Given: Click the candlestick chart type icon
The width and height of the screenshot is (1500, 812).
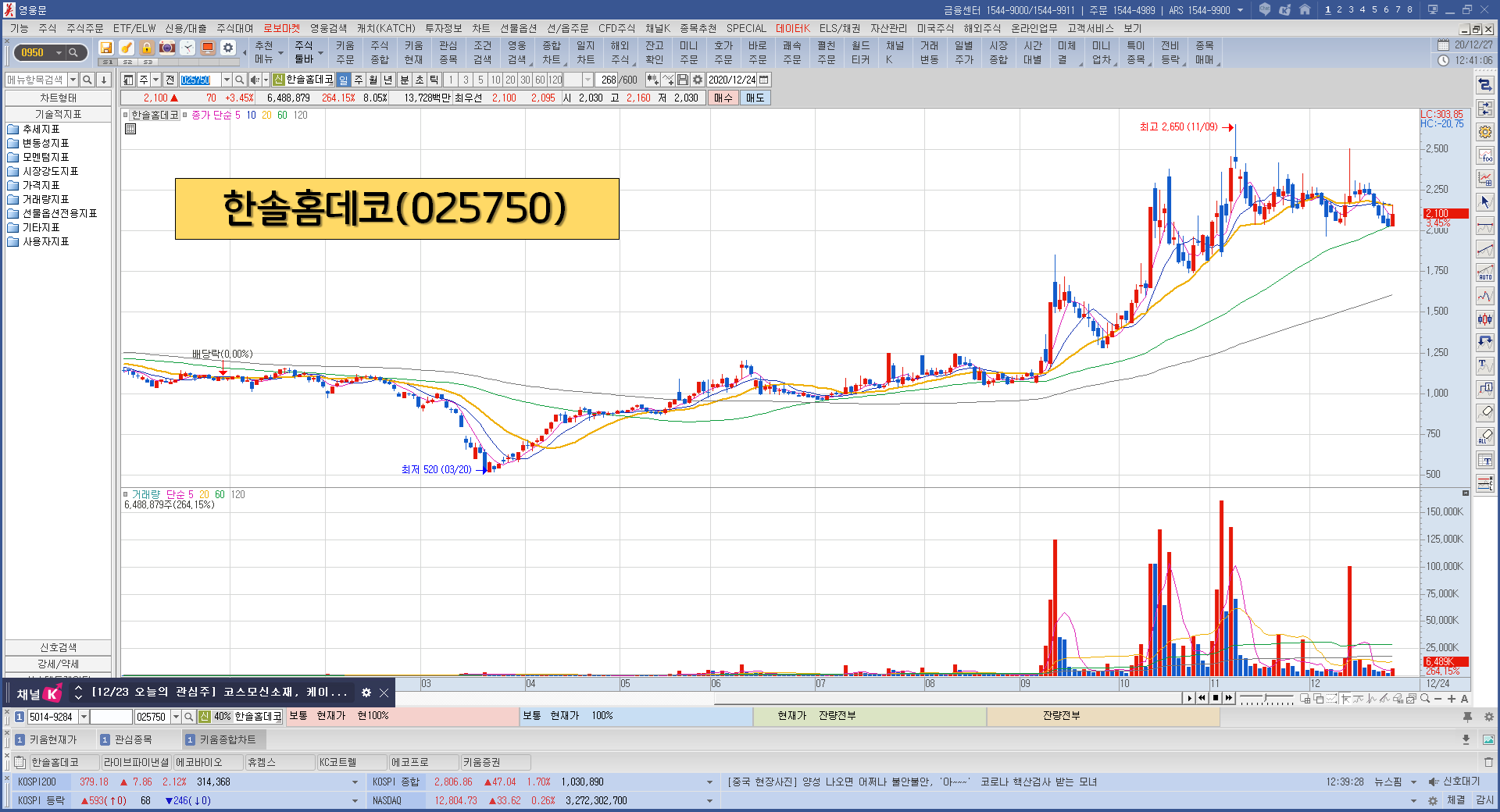Looking at the screenshot, I should (x=1485, y=319).
